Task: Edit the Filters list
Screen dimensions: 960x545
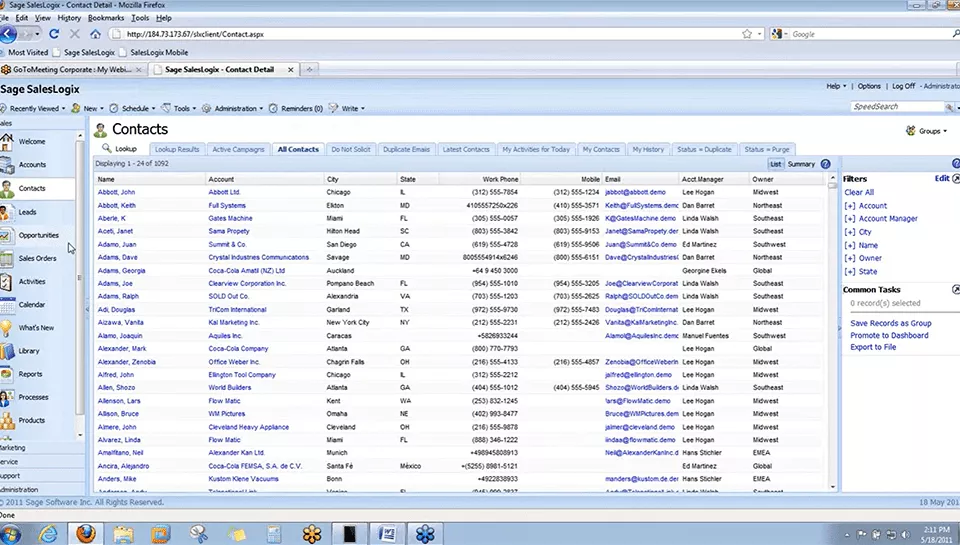Action: [x=942, y=179]
